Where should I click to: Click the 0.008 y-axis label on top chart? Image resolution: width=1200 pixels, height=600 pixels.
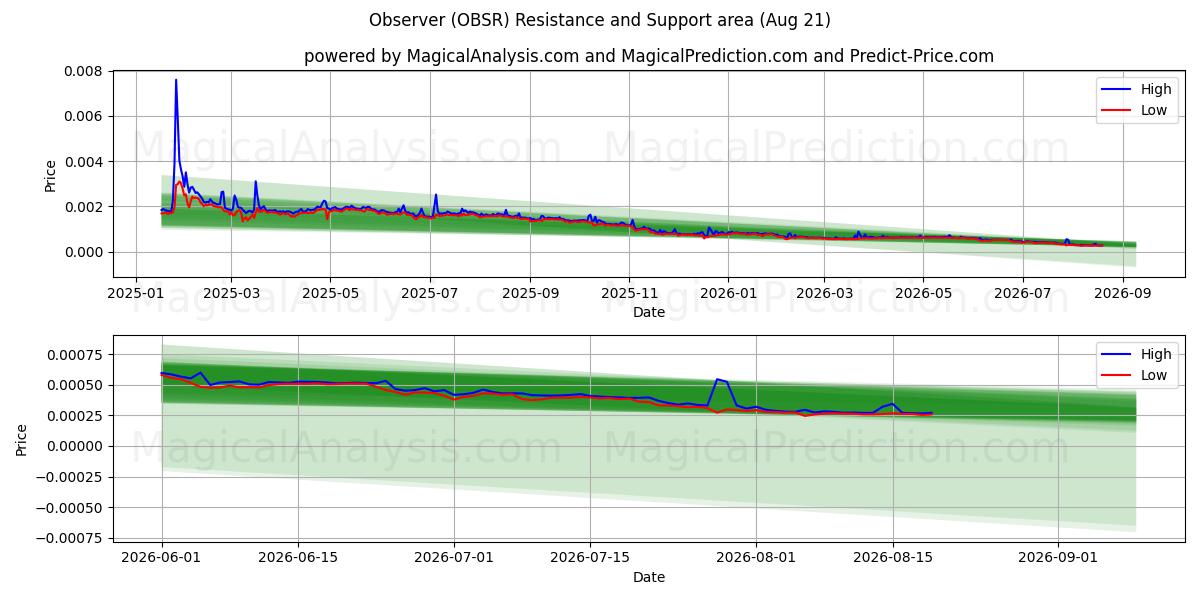[84, 71]
